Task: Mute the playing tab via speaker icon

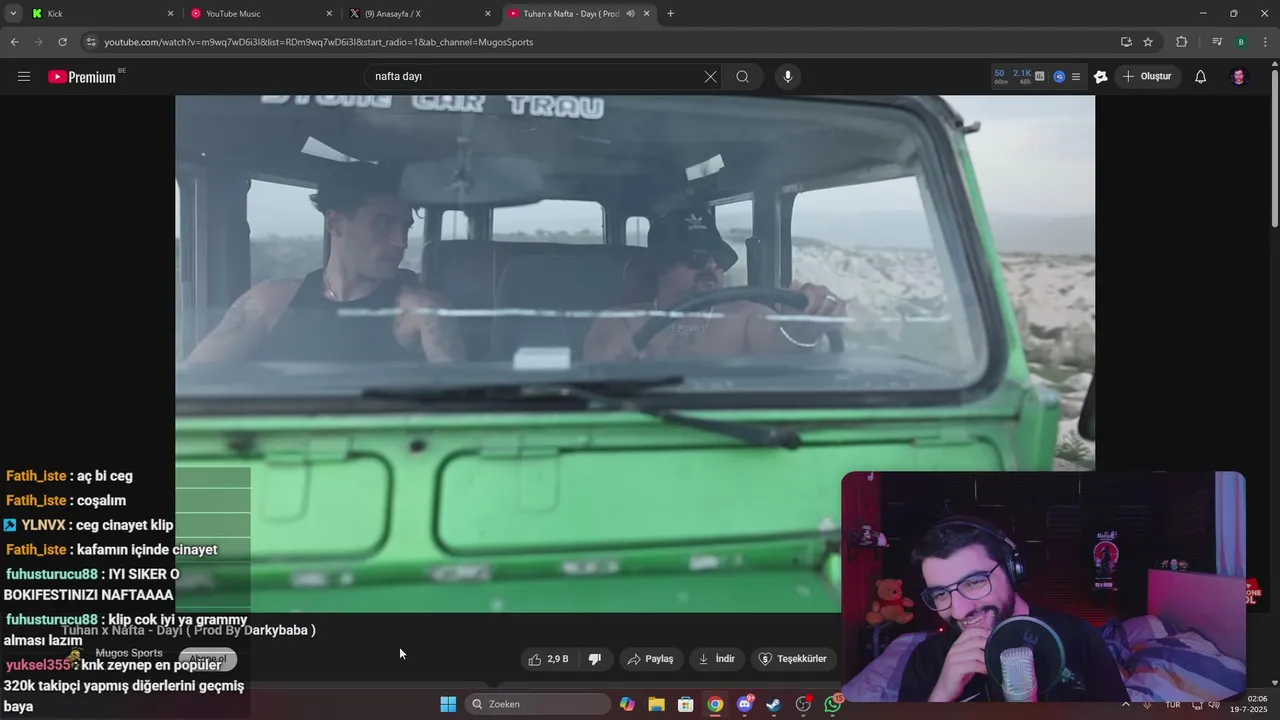Action: (631, 14)
